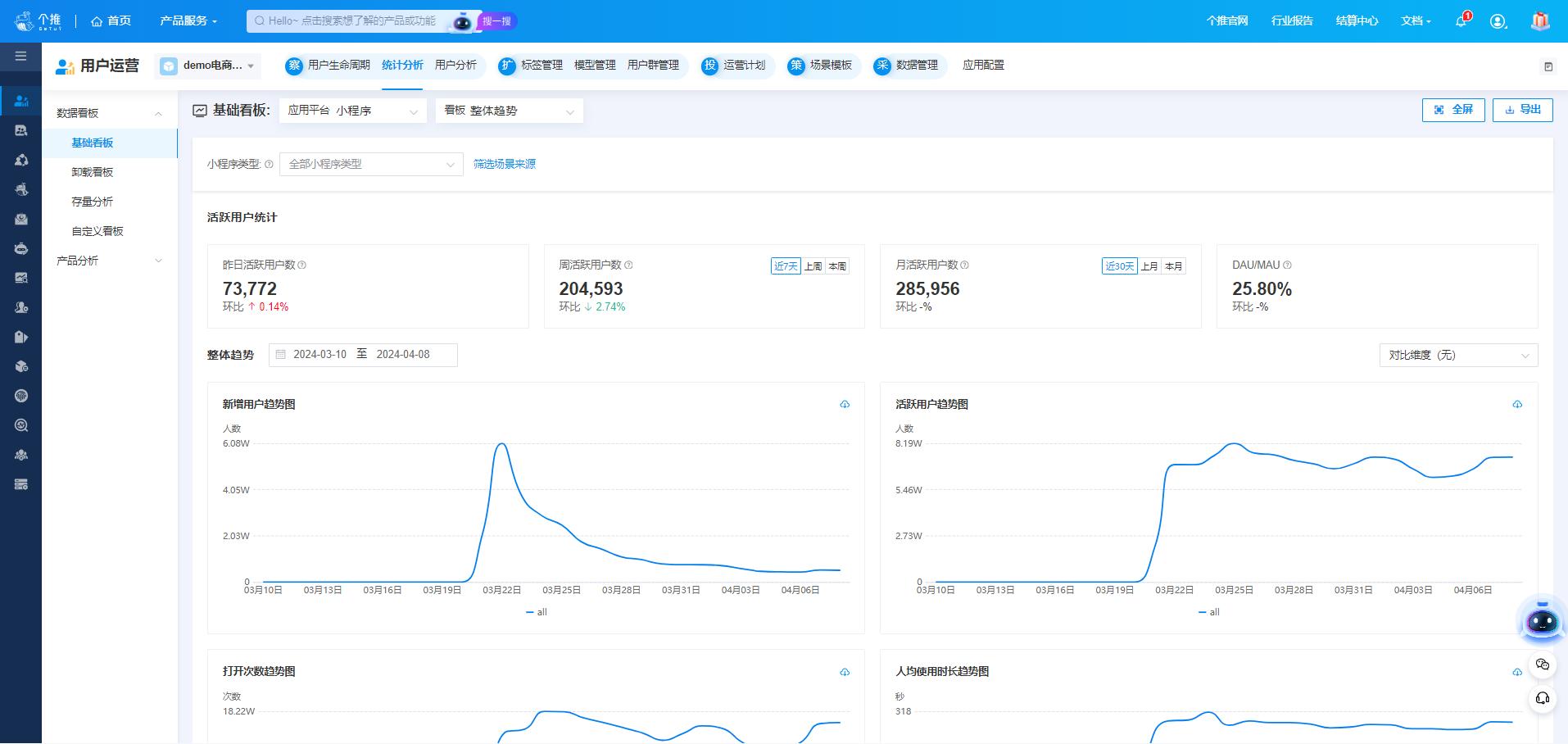Open the customer service headset icon
The image size is (1568, 744).
click(x=1543, y=698)
